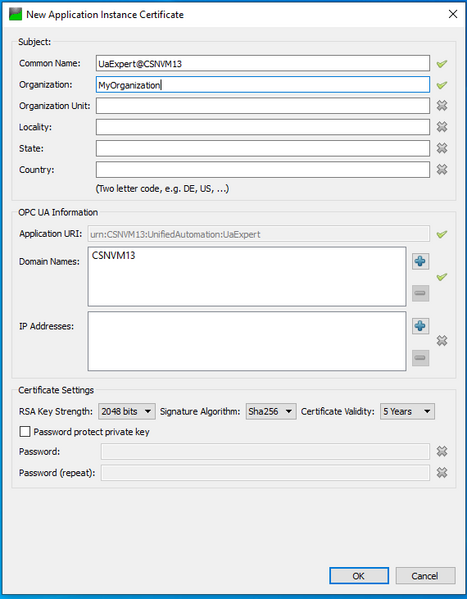Click the green checkmark beside Application URI
The width and height of the screenshot is (467, 599).
[x=442, y=234]
